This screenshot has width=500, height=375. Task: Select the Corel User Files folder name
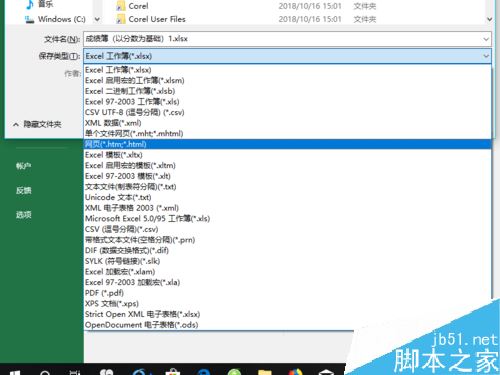157,19
